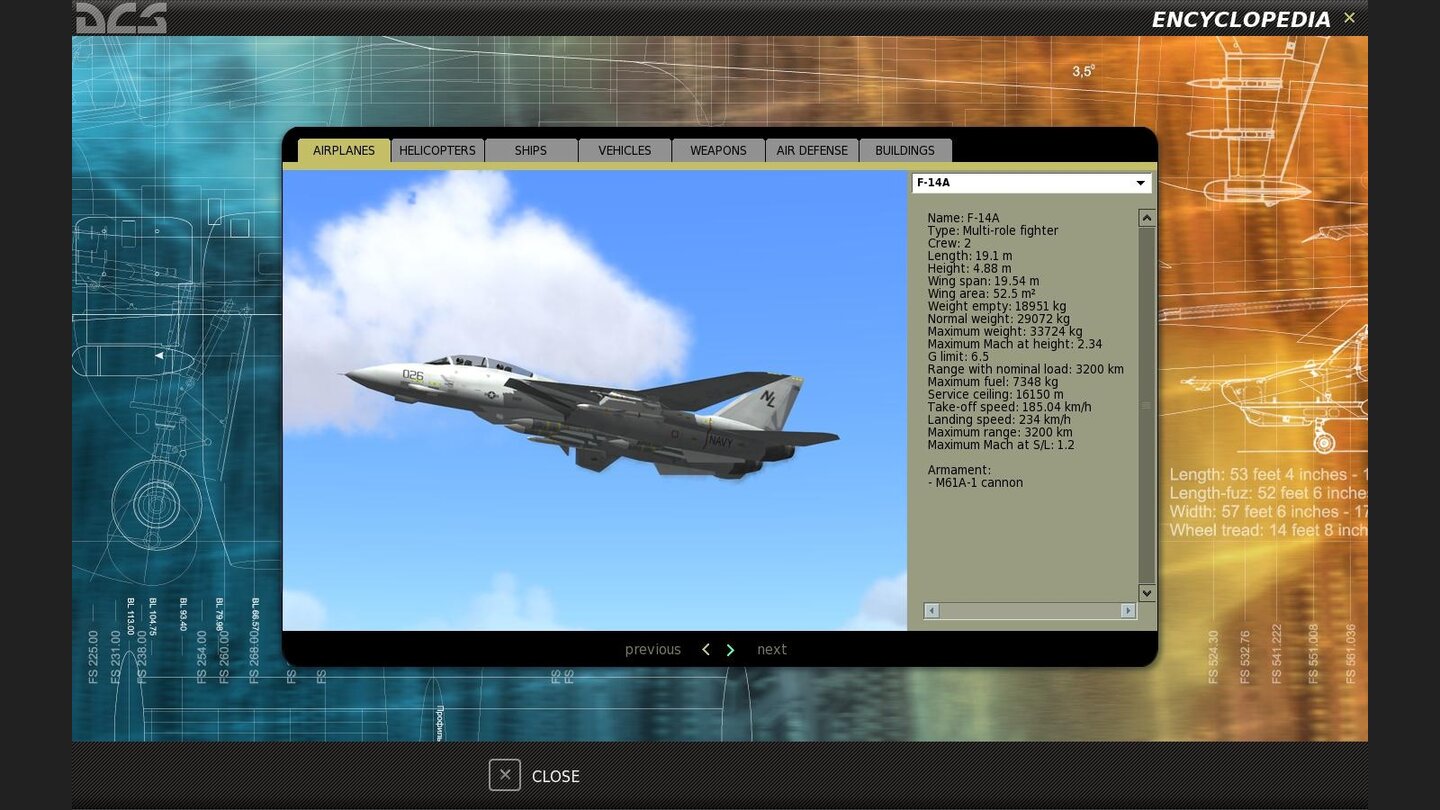1440x810 pixels.
Task: Click 'Range with nominal load: 3200 km'
Action: pos(1025,370)
